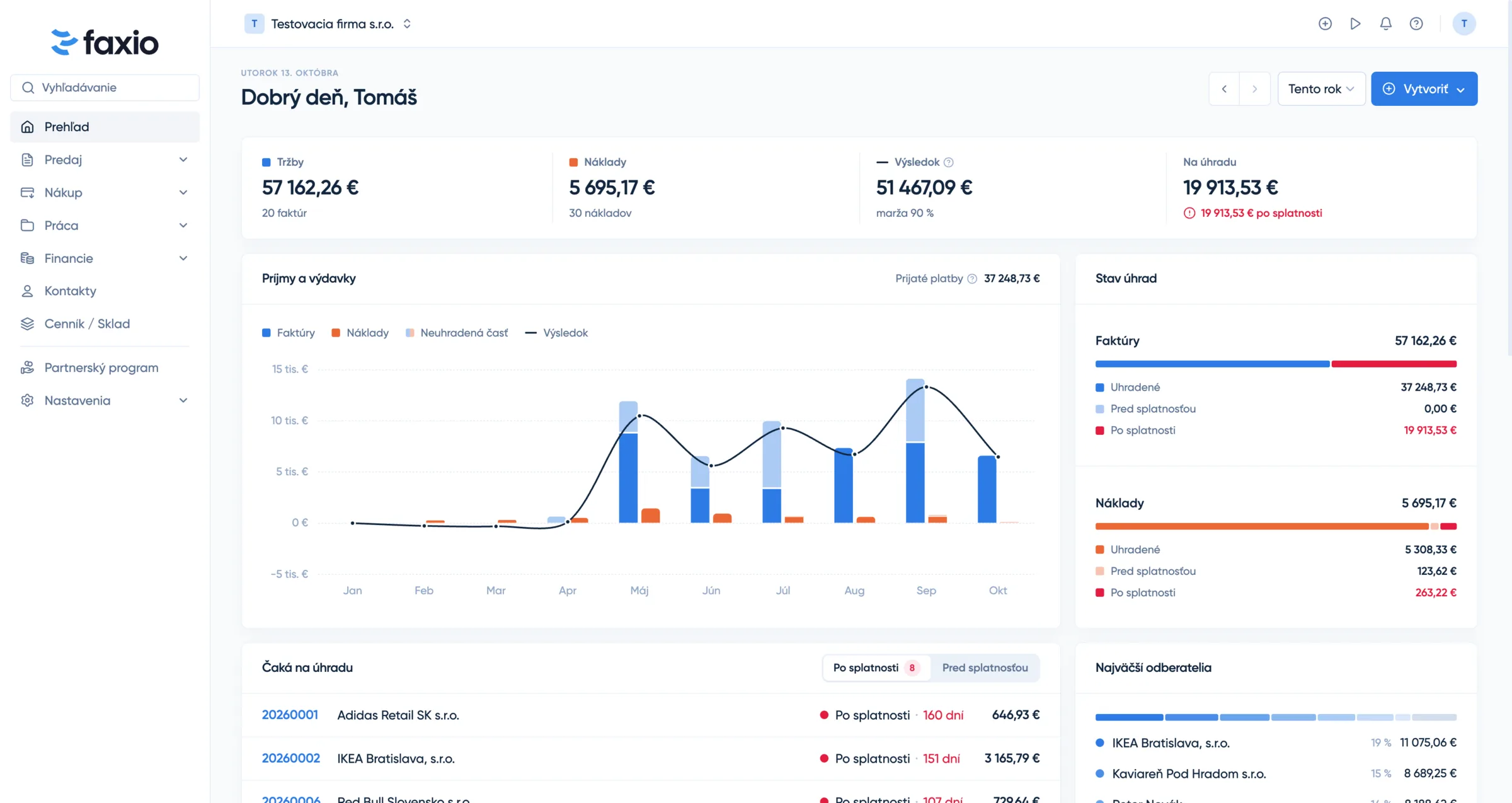Image resolution: width=1512 pixels, height=803 pixels.
Task: Click the Náklady payment status progress bar
Action: pos(1276,526)
